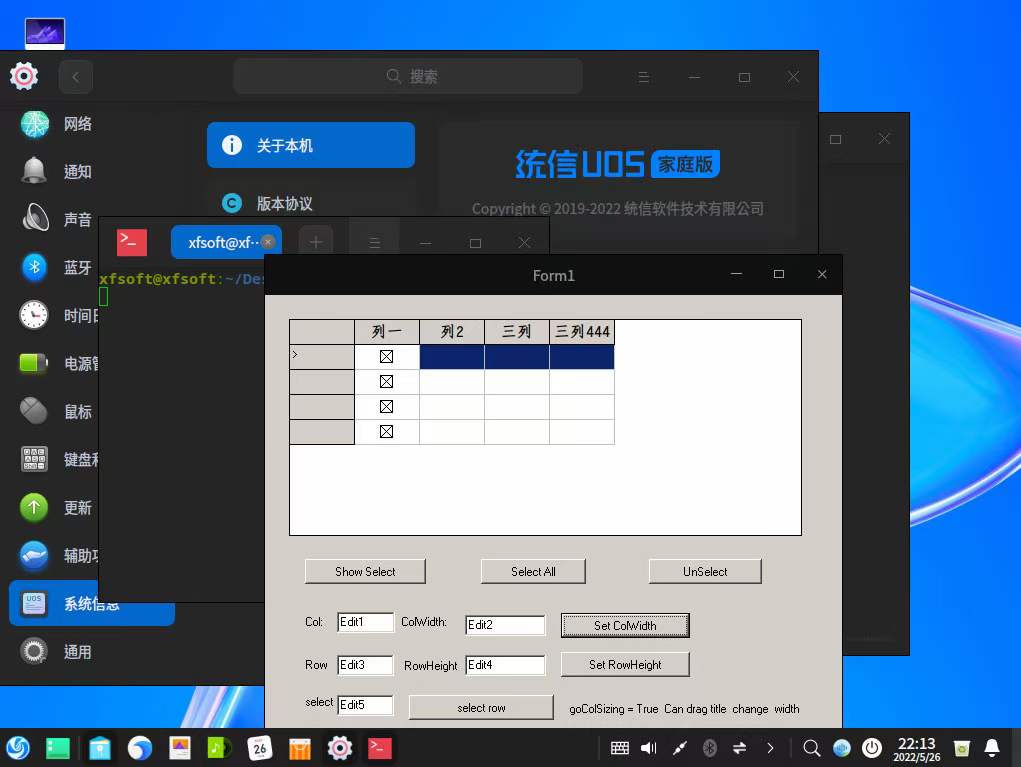
Task: Open the trash in taskbar
Action: pyautogui.click(x=962, y=748)
